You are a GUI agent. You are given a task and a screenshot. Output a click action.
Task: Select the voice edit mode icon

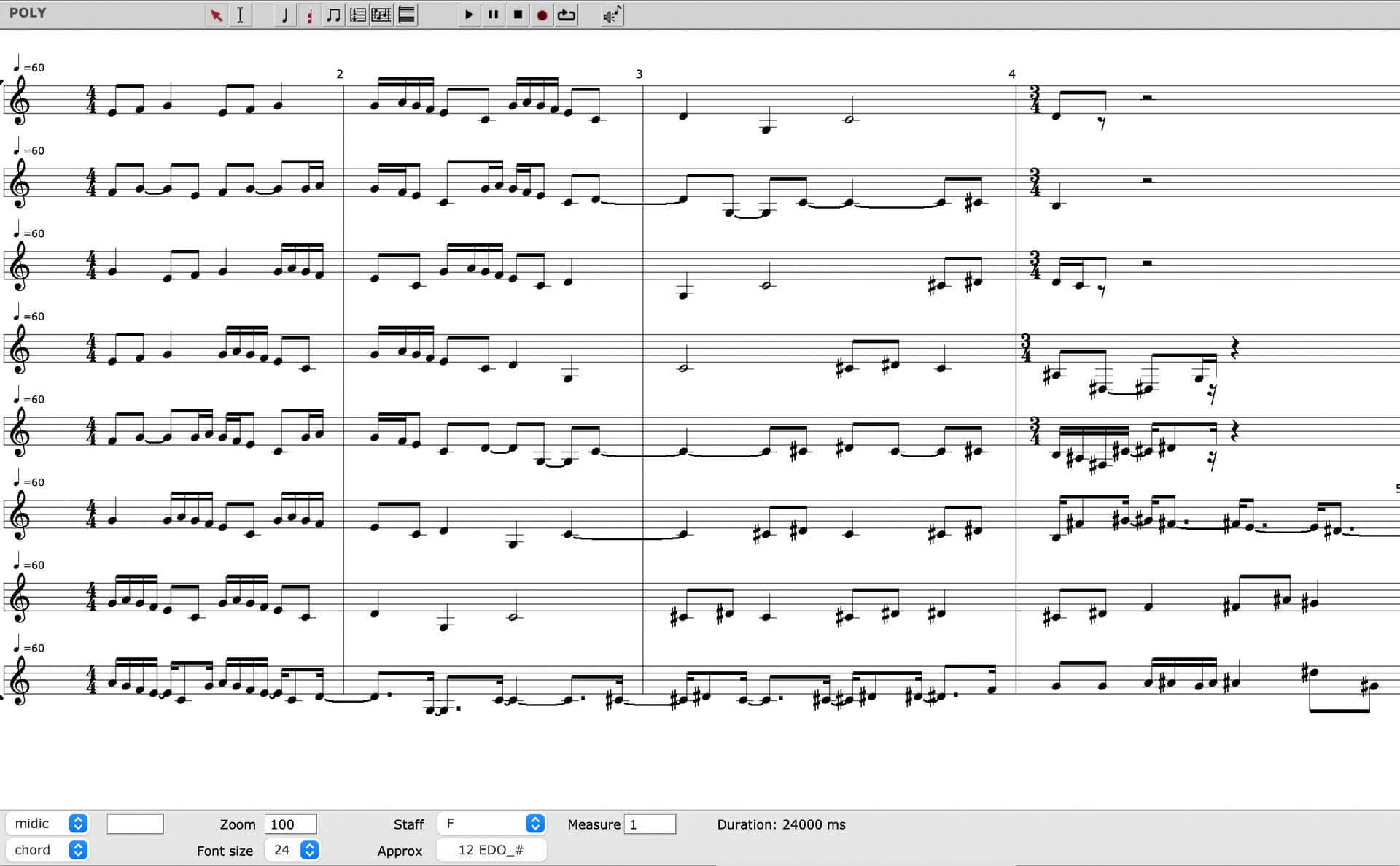click(382, 15)
